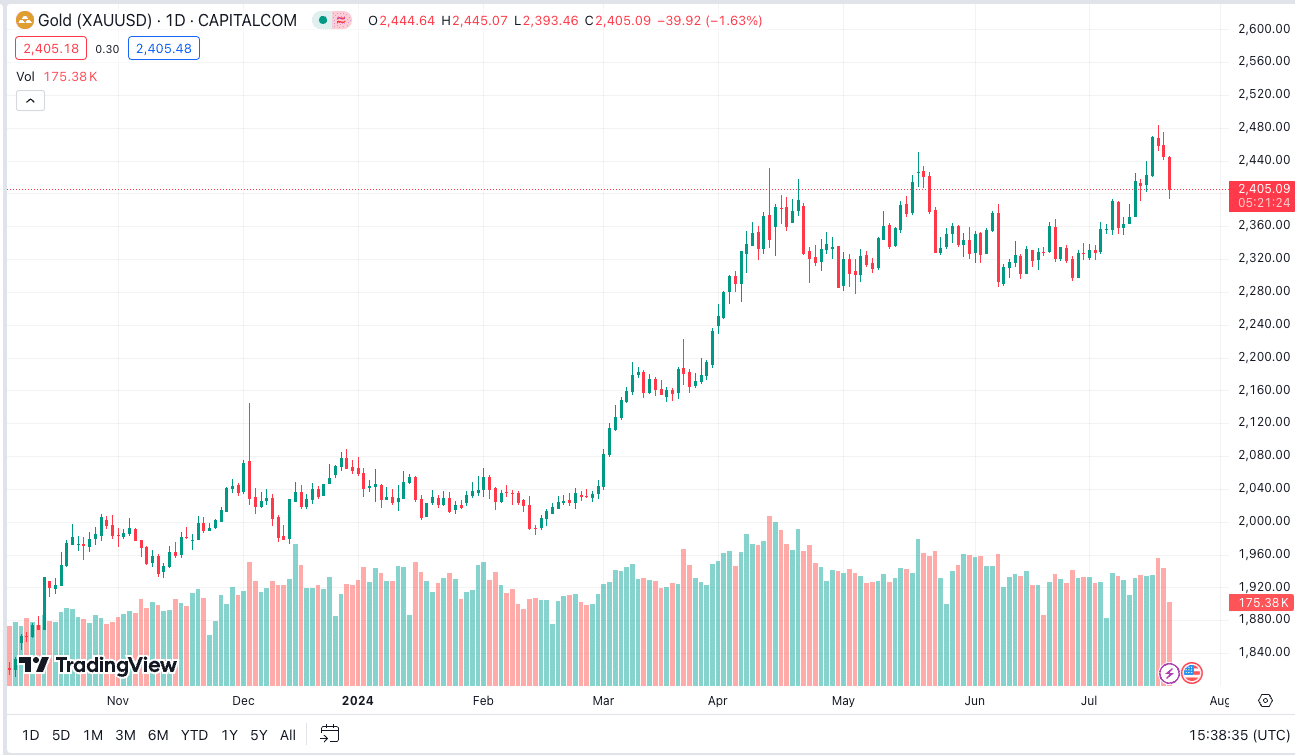Open the go-to-date calendar icon
1295x755 pixels.
tap(330, 734)
